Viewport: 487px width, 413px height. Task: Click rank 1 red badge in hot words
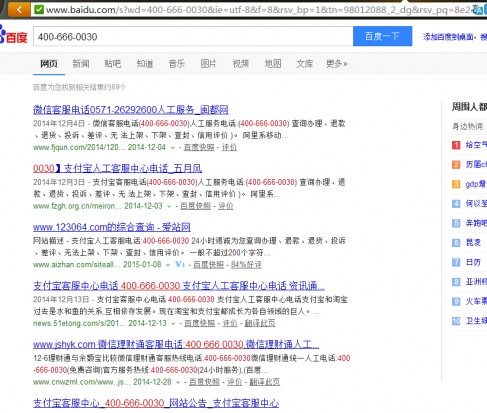(456, 145)
